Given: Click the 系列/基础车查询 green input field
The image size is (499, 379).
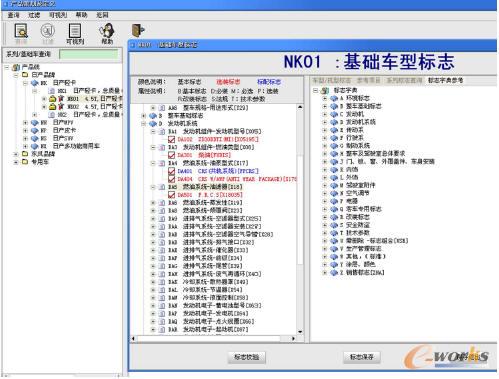Looking at the screenshot, I should coord(89,54).
